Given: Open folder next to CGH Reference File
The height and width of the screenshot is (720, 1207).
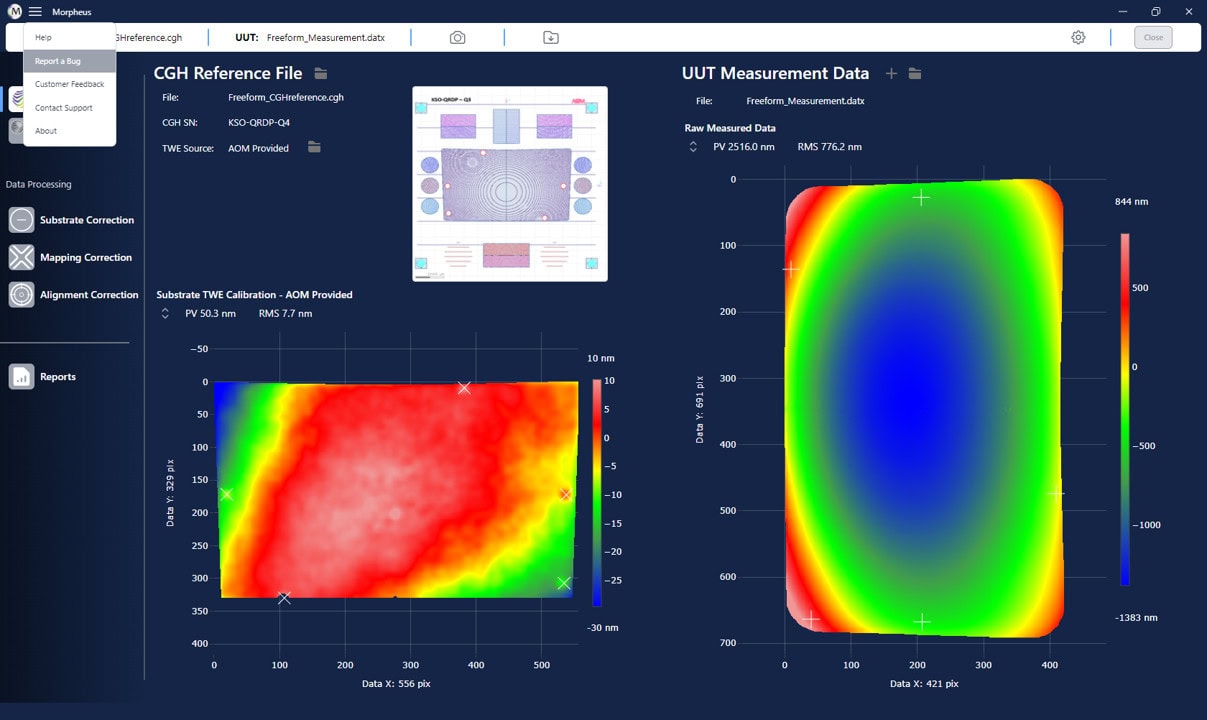Looking at the screenshot, I should [321, 73].
